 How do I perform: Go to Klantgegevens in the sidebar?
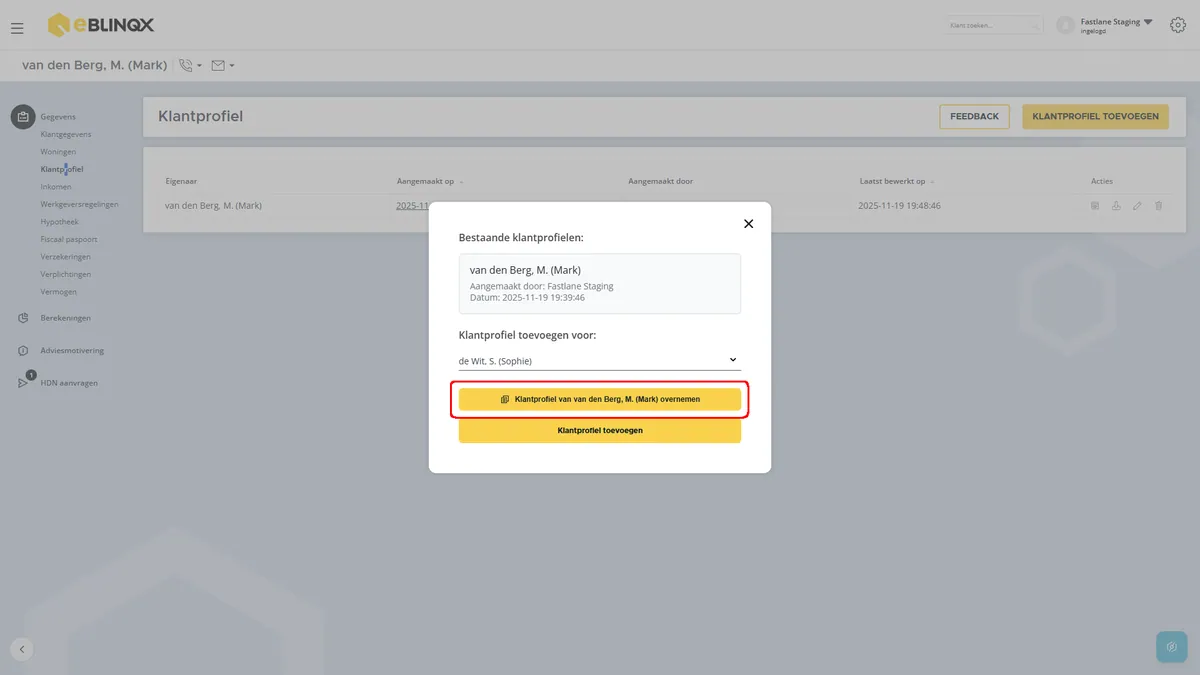click(x=66, y=134)
